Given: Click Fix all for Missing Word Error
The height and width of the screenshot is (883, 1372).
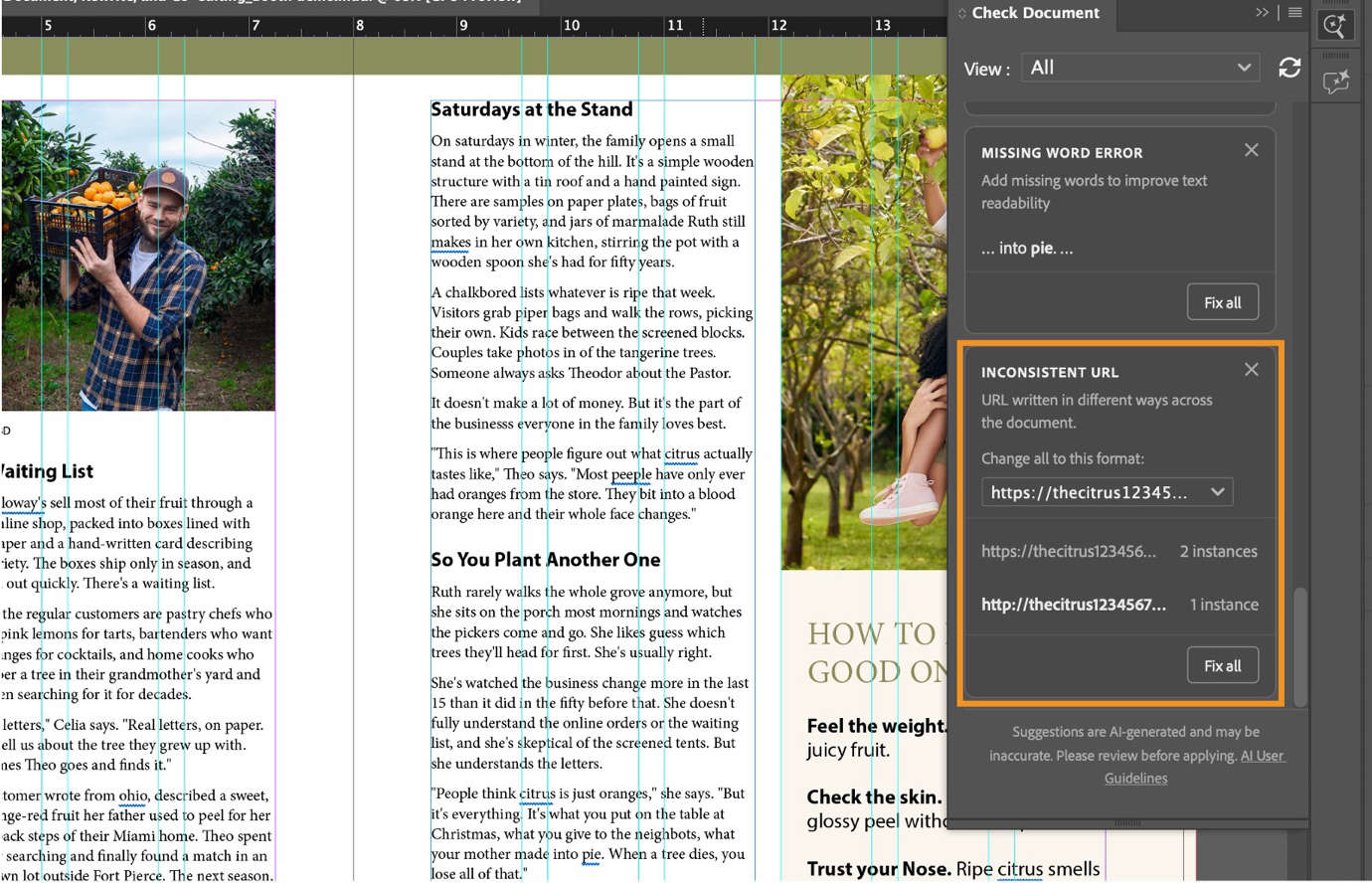Looking at the screenshot, I should click(x=1223, y=302).
